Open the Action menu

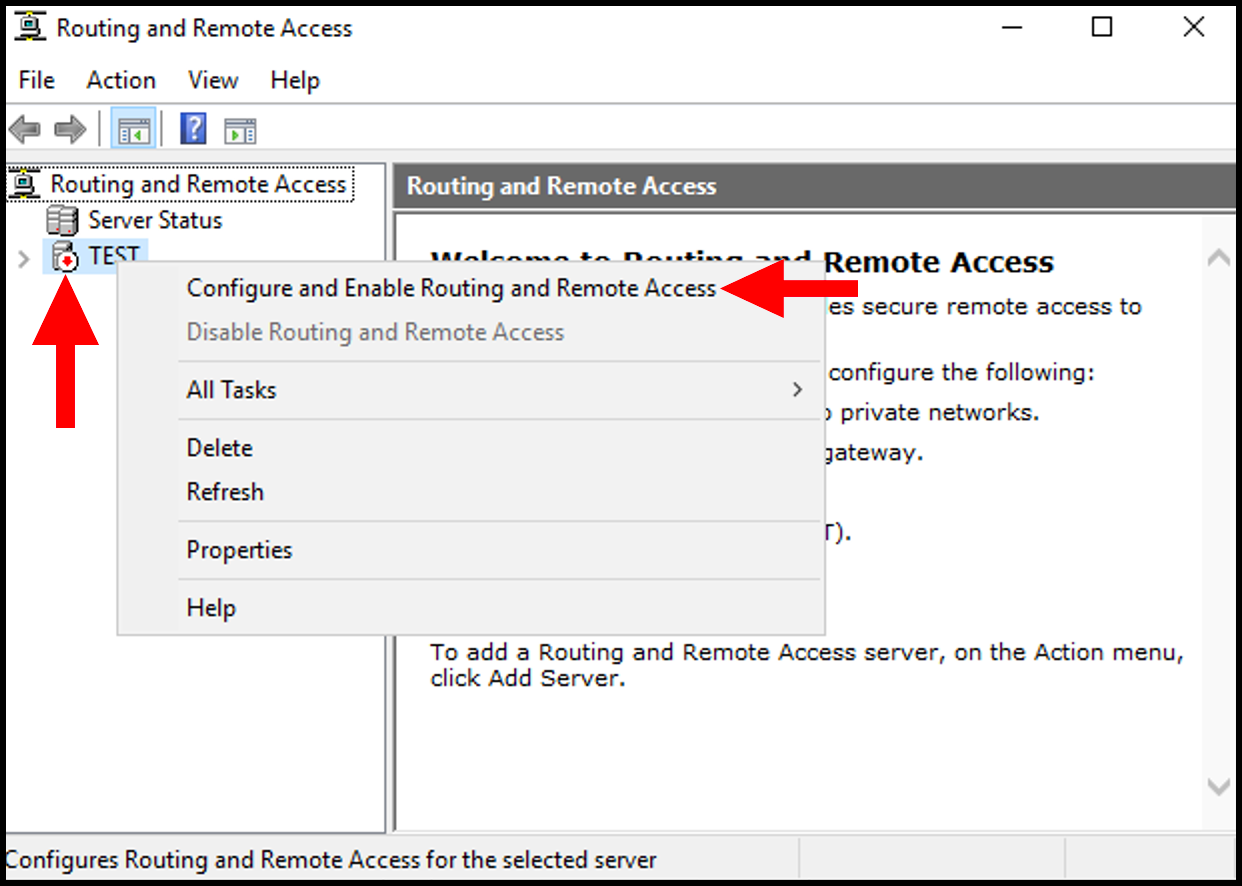[121, 80]
